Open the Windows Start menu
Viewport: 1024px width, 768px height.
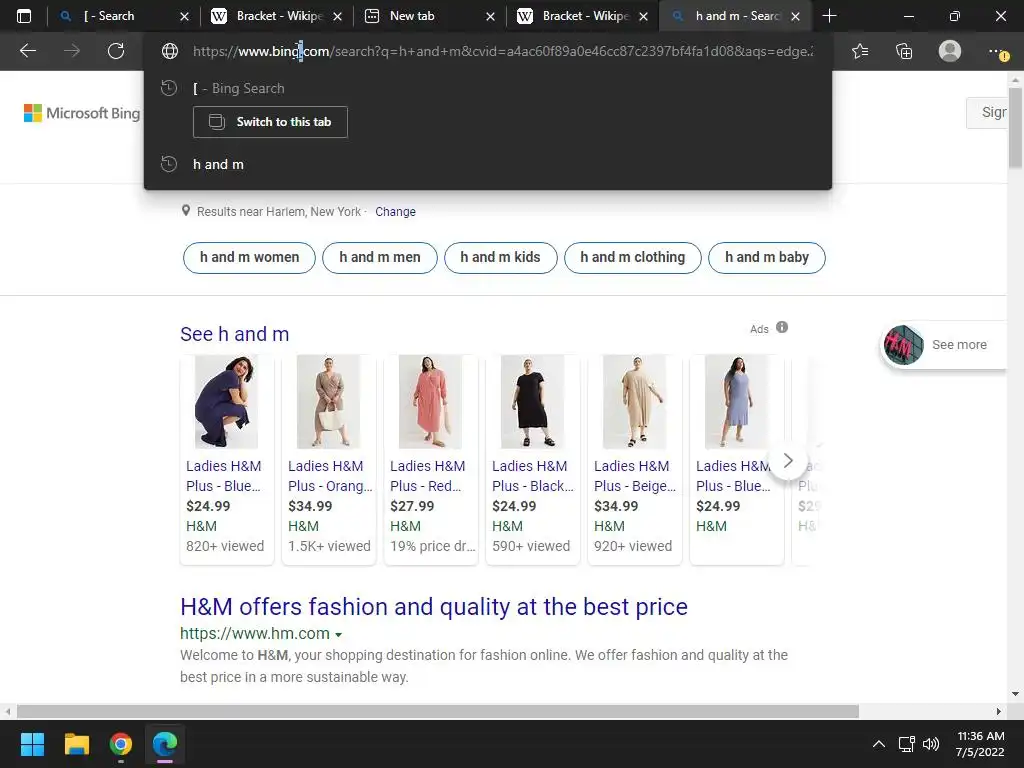pyautogui.click(x=32, y=744)
